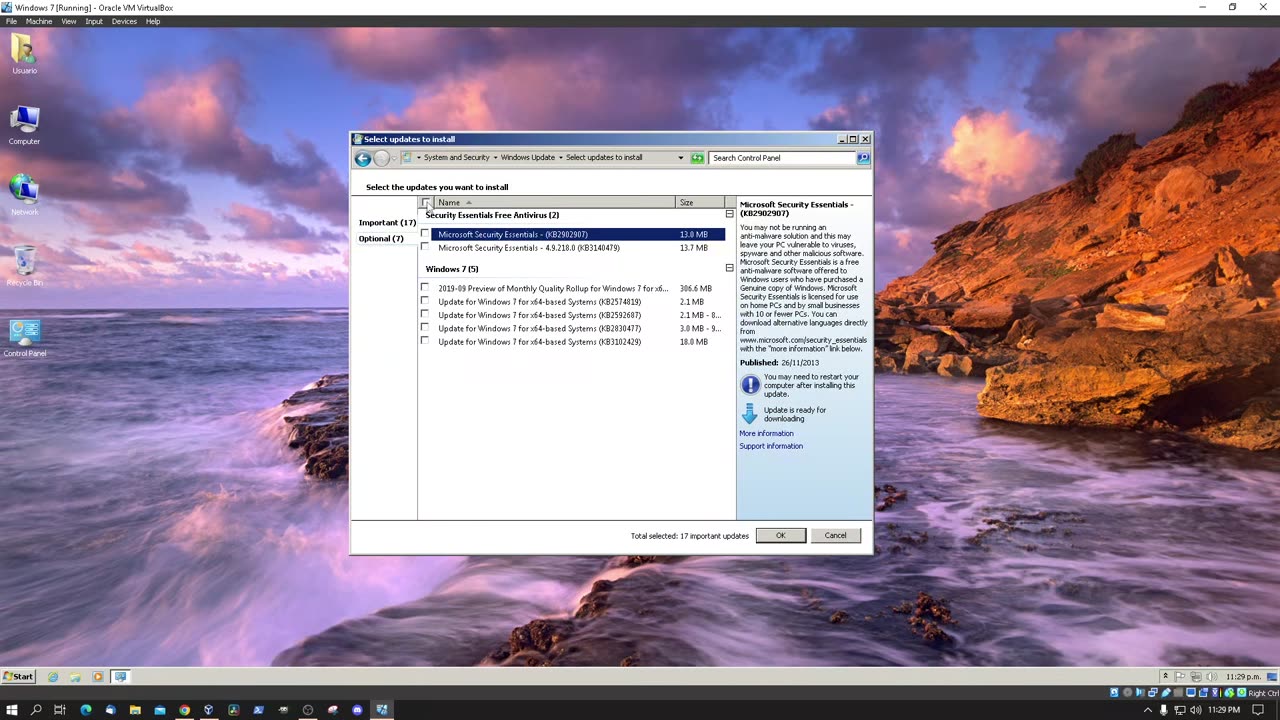Select the Control Panel desktop icon
The width and height of the screenshot is (1280, 720).
pyautogui.click(x=24, y=338)
